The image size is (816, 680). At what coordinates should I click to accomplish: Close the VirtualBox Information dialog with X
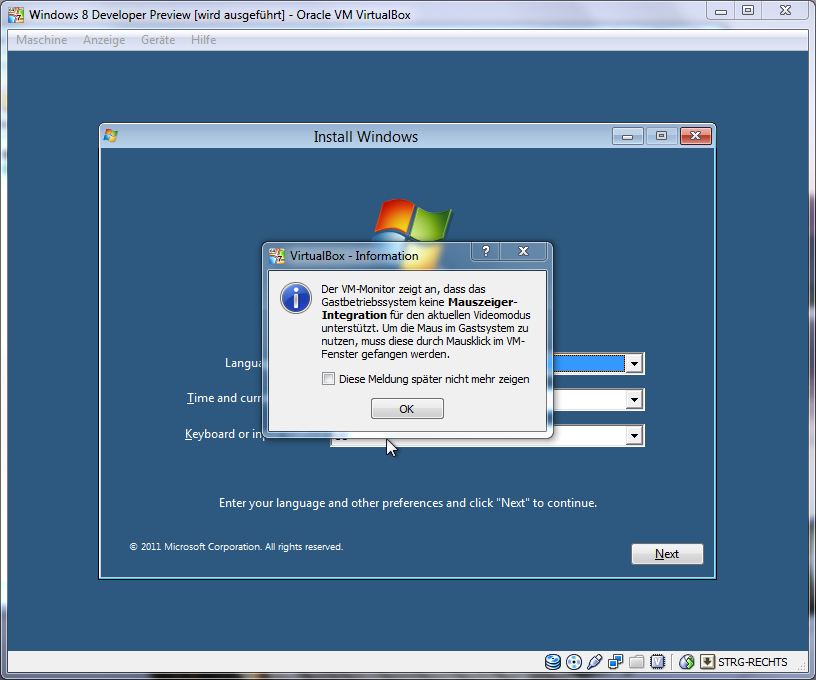point(524,251)
